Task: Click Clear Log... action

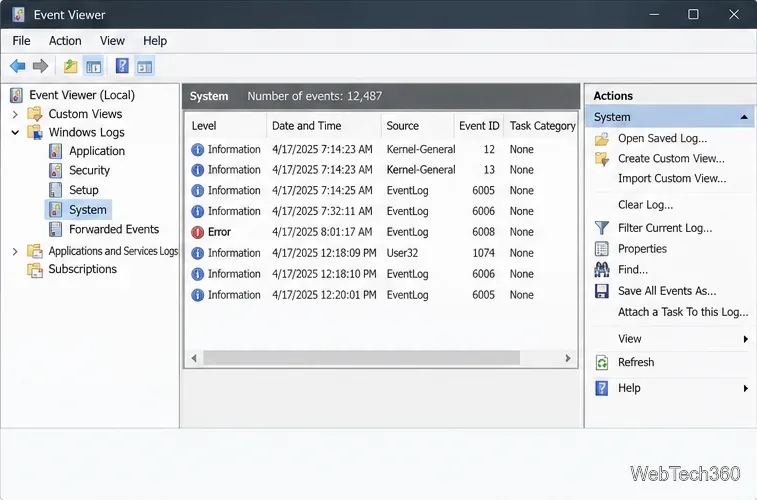Action: tap(645, 205)
